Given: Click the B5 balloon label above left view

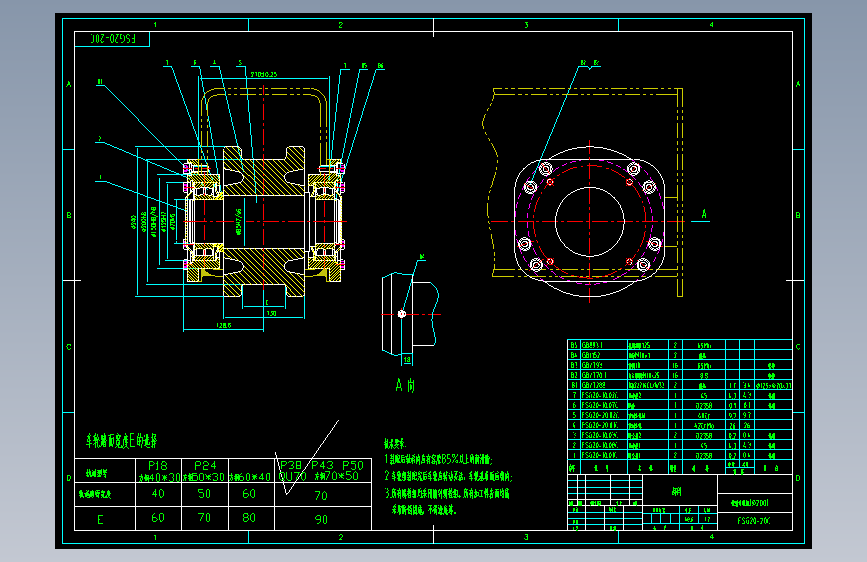Looking at the screenshot, I should [364, 66].
